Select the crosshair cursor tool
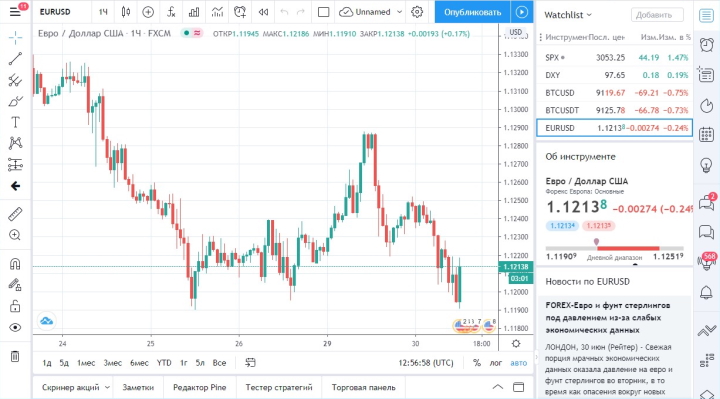 click(15, 38)
